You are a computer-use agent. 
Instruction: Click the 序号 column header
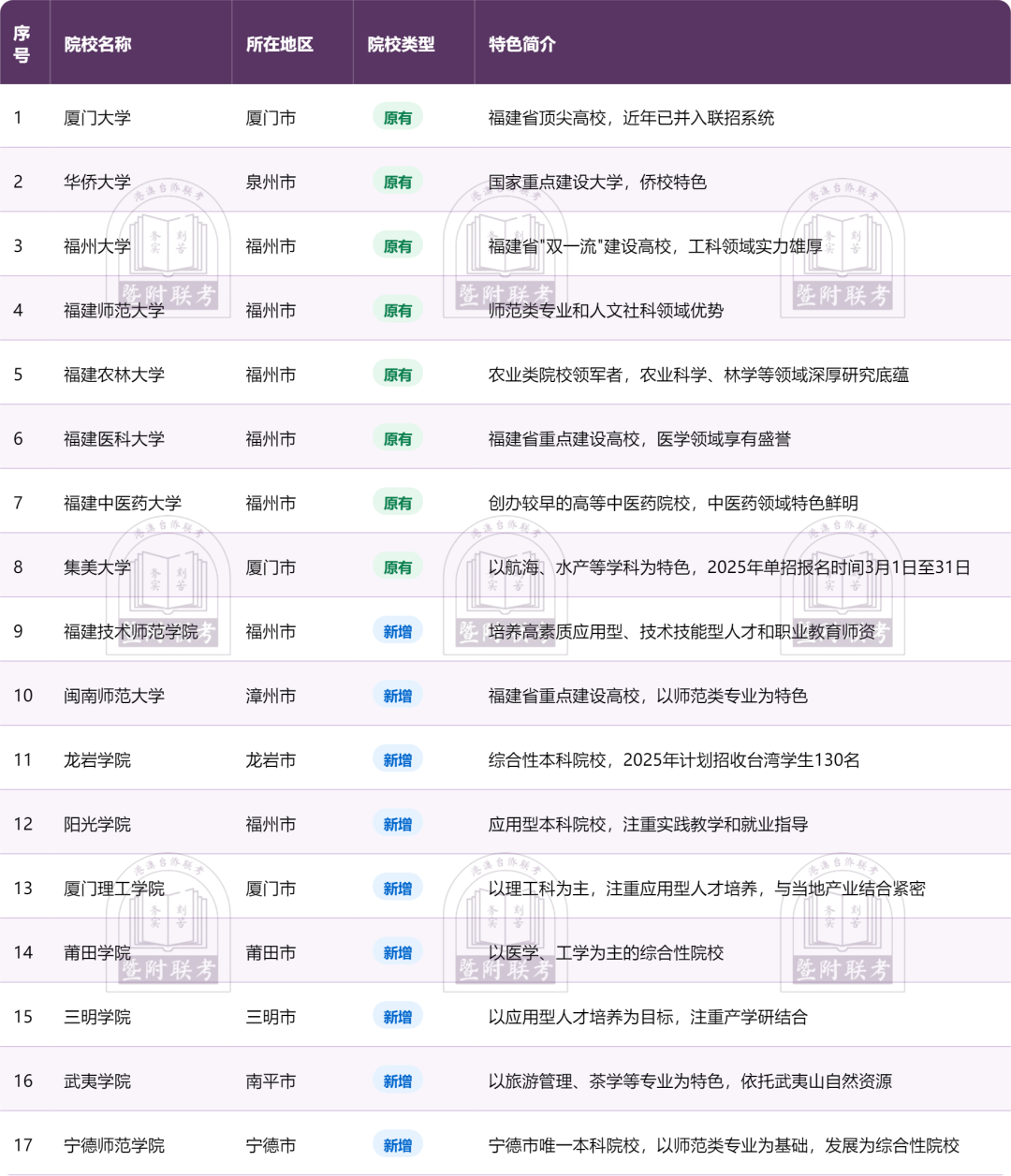click(x=22, y=44)
